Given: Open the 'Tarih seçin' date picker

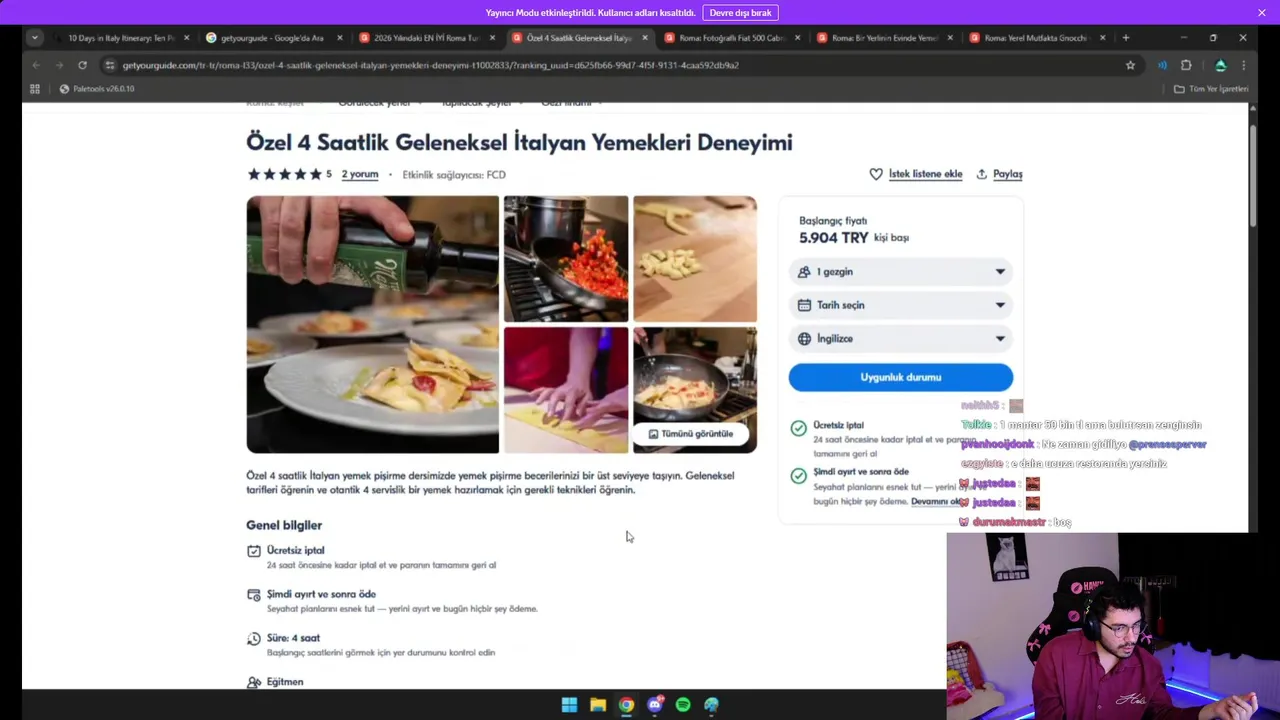Looking at the screenshot, I should click(x=901, y=305).
